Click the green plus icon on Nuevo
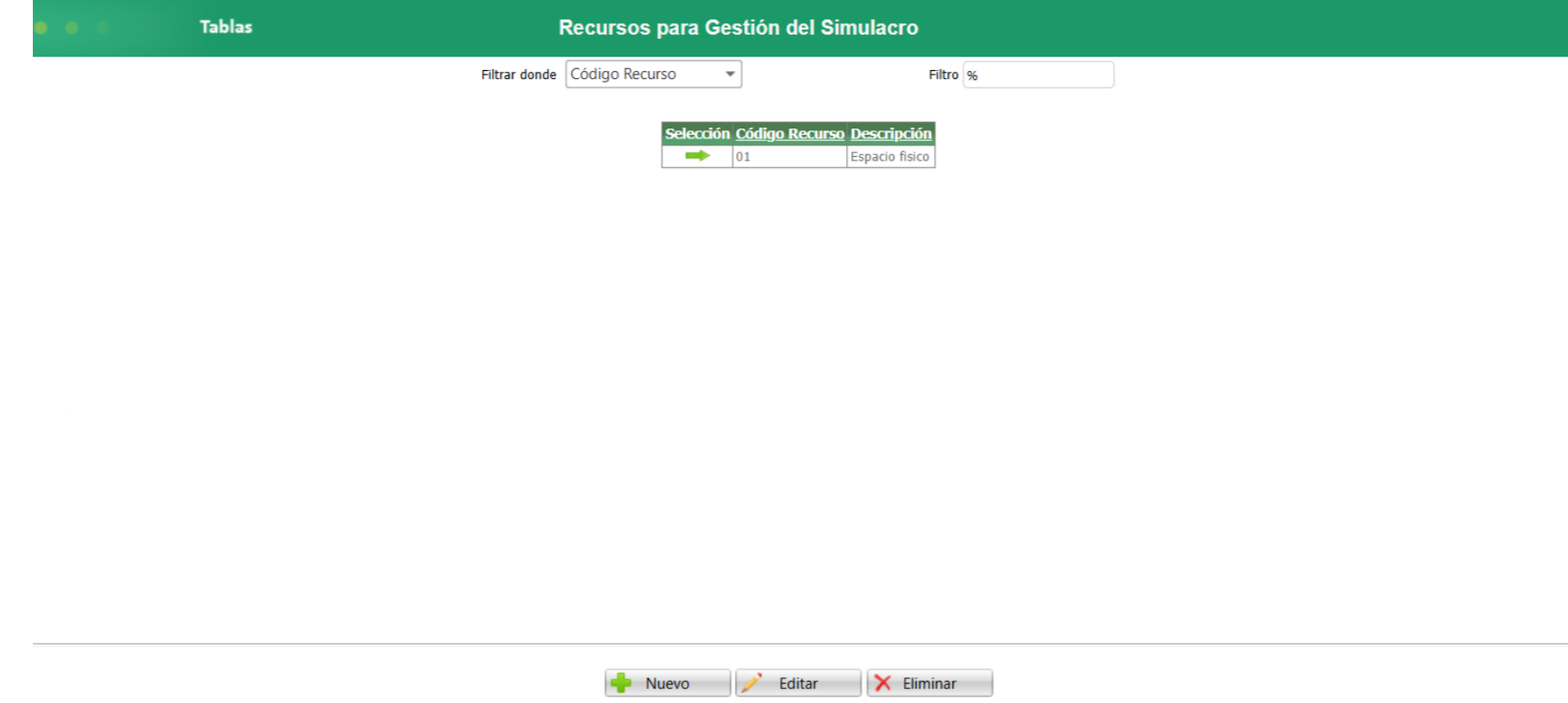This screenshot has height=703, width=1568. point(622,683)
